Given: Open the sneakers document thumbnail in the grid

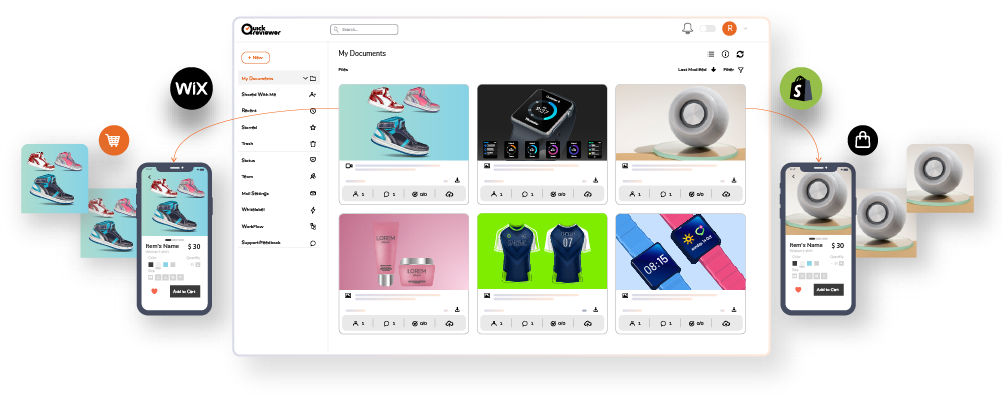Looking at the screenshot, I should point(404,122).
